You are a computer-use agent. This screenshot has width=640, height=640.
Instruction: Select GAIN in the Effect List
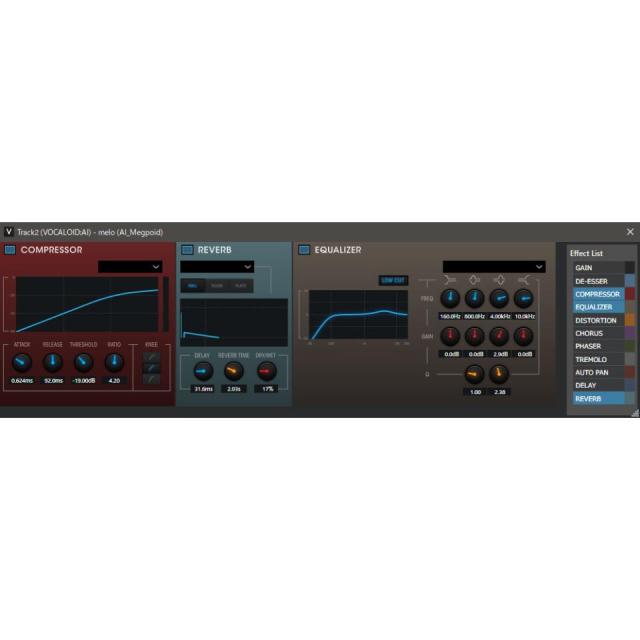(599, 268)
